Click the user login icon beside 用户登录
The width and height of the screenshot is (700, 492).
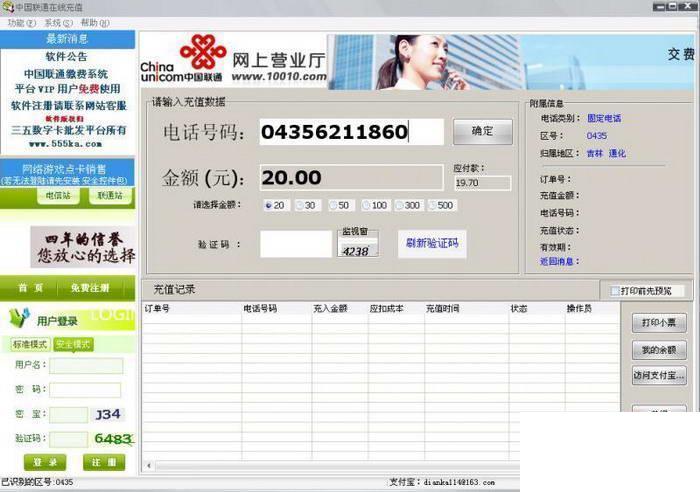20,317
